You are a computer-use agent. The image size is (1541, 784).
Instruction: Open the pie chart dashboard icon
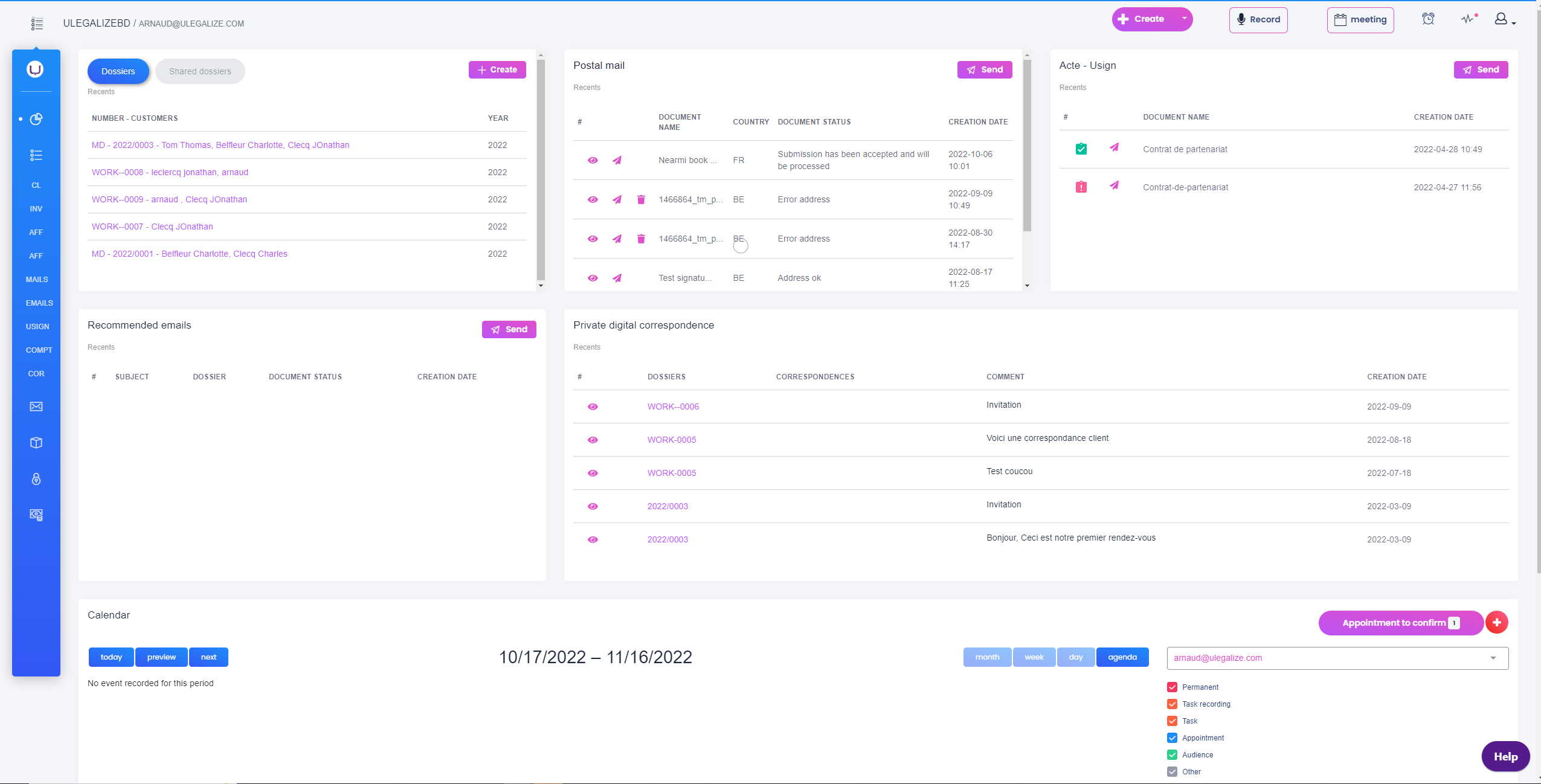coord(36,119)
